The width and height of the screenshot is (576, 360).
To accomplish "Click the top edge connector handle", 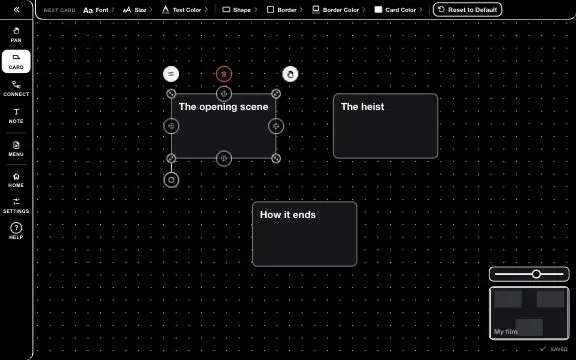I will [224, 94].
